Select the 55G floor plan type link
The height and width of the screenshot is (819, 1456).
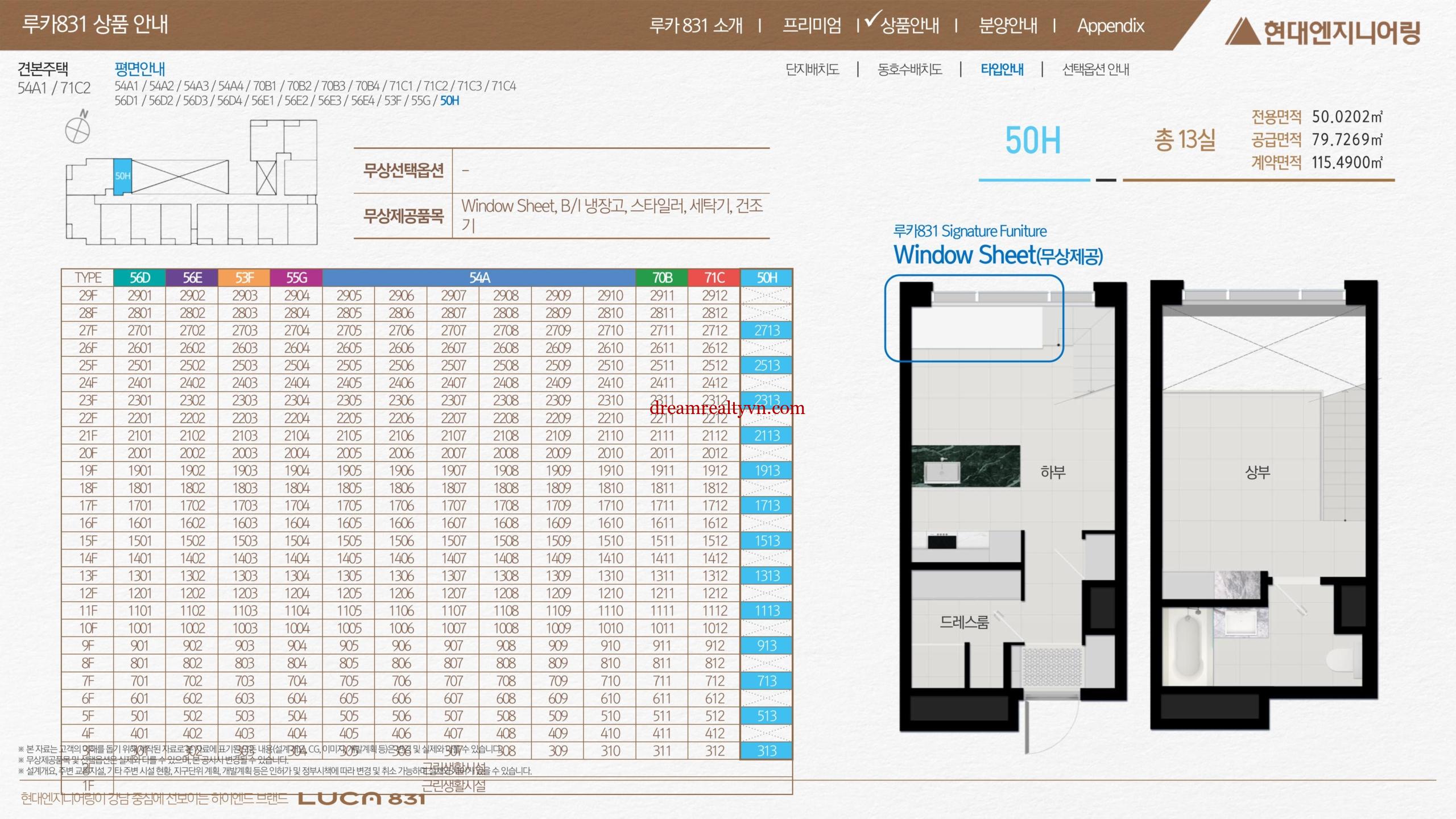point(420,101)
